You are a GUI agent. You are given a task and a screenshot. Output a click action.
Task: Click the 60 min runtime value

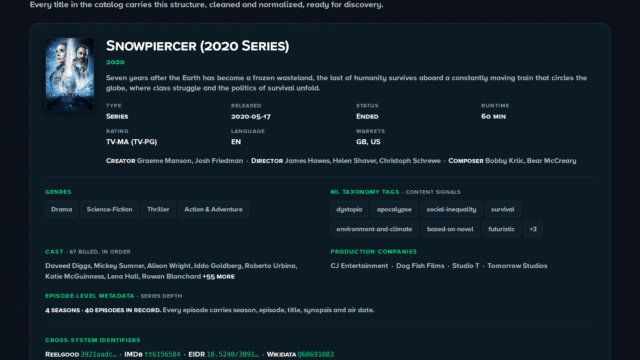pyautogui.click(x=493, y=116)
